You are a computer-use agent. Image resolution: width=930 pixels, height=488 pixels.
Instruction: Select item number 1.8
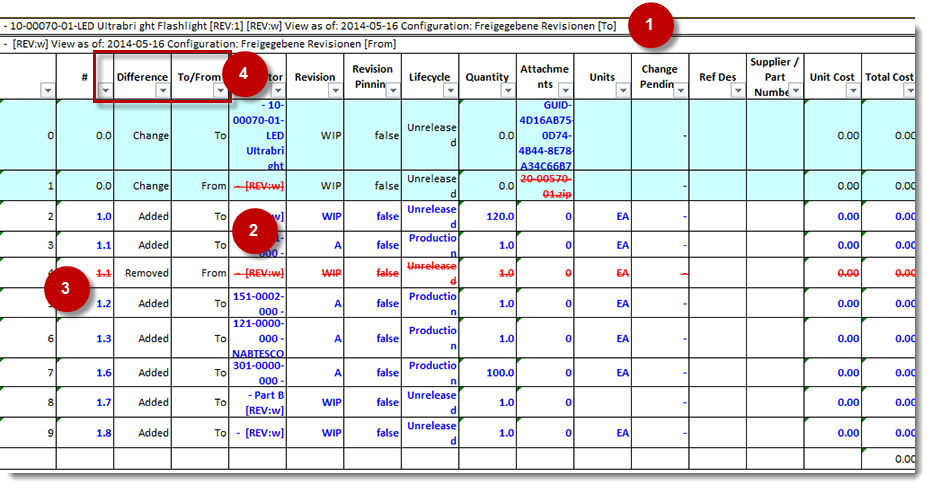85,433
